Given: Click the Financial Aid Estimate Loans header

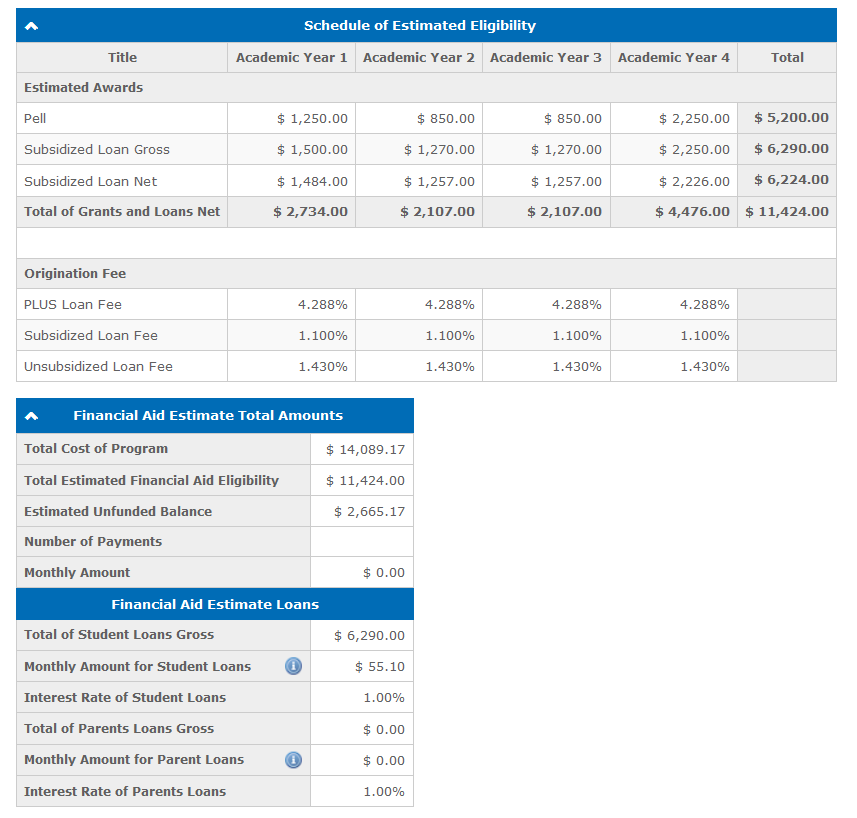Looking at the screenshot, I should tap(215, 604).
